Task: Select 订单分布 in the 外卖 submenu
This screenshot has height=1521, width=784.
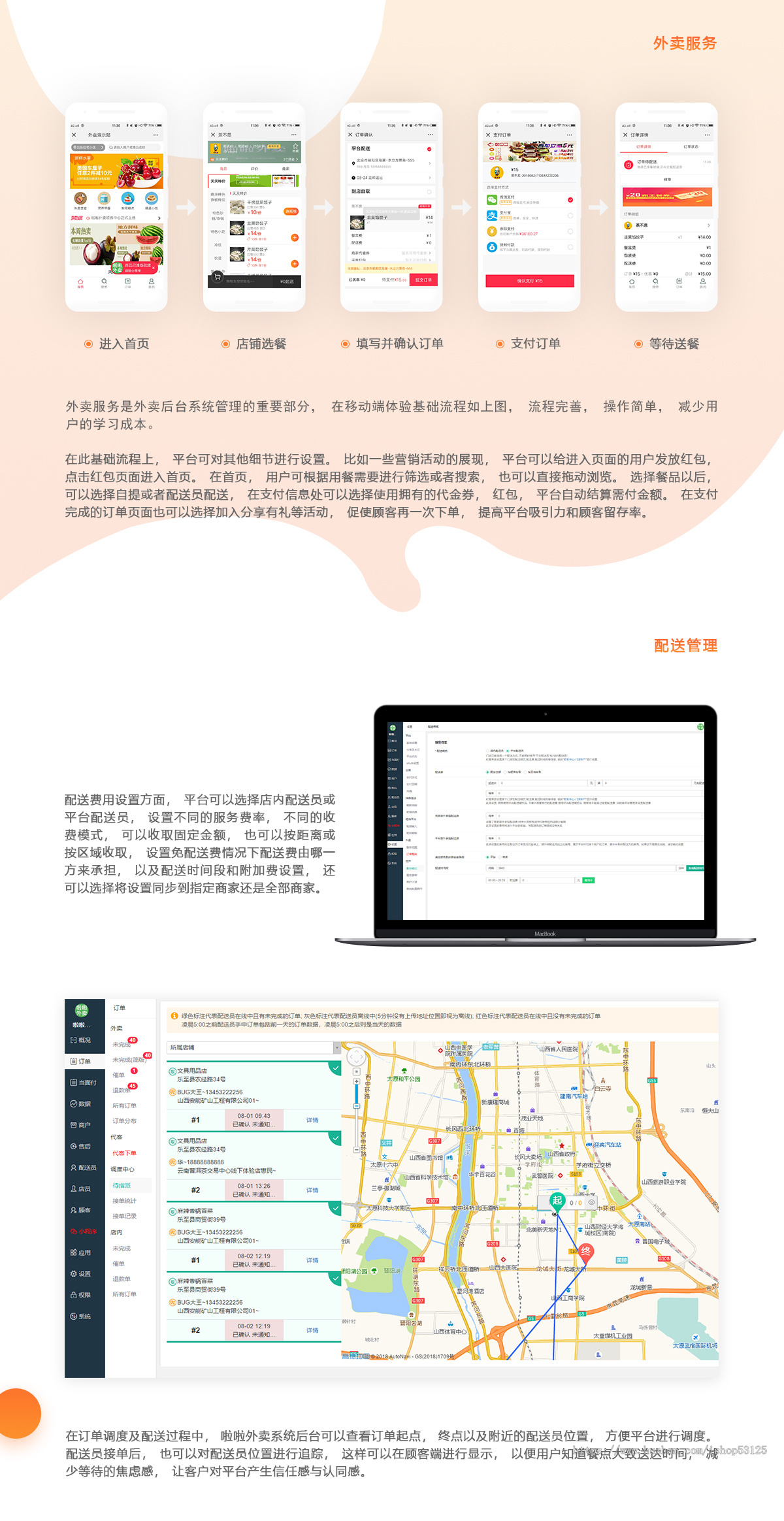Action: [x=124, y=1120]
